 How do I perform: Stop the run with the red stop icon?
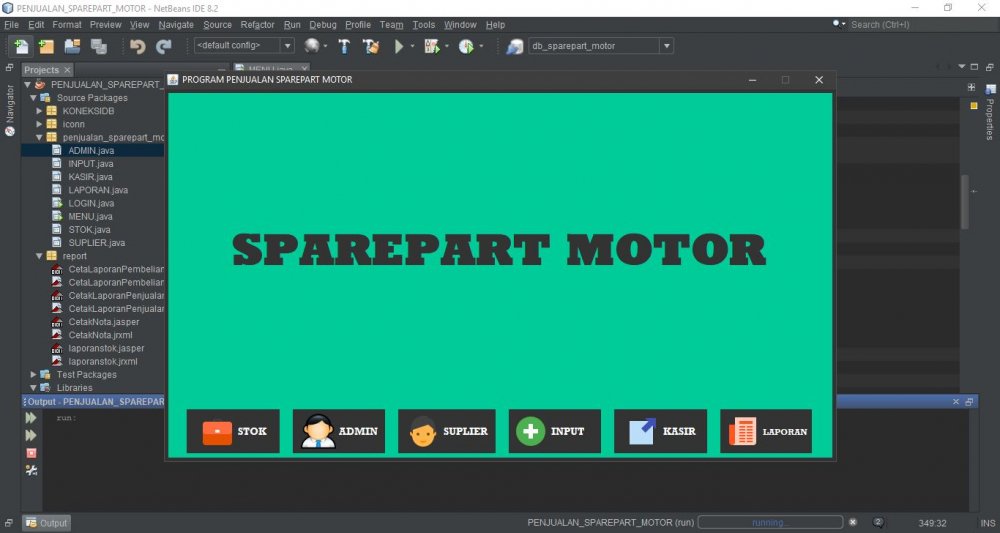[31, 453]
